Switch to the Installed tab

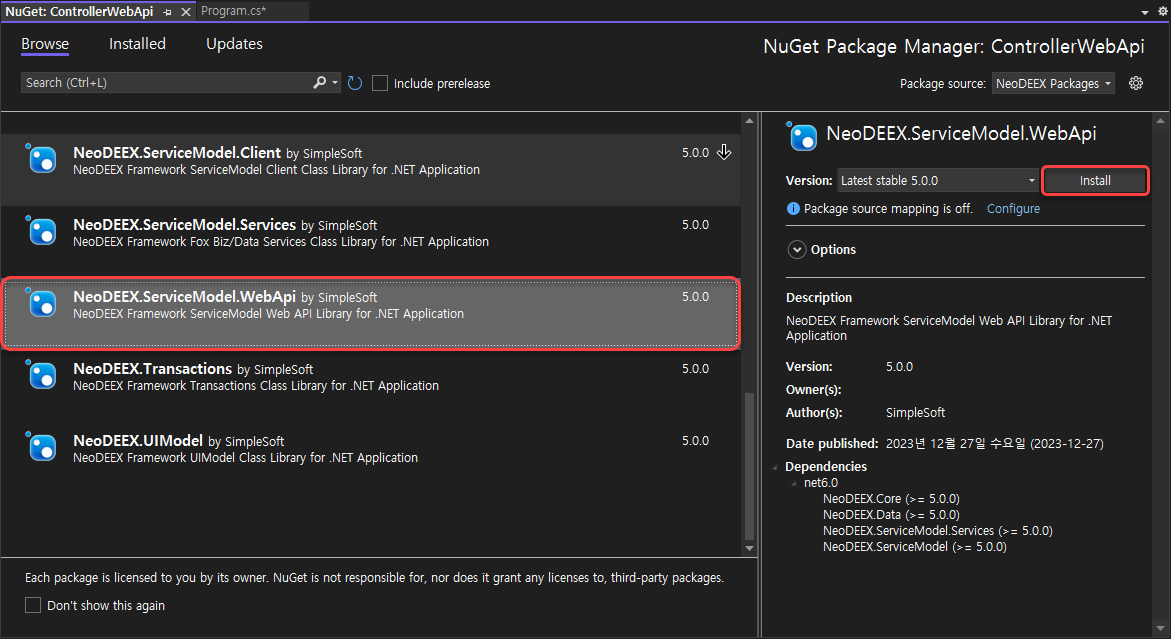(x=137, y=44)
